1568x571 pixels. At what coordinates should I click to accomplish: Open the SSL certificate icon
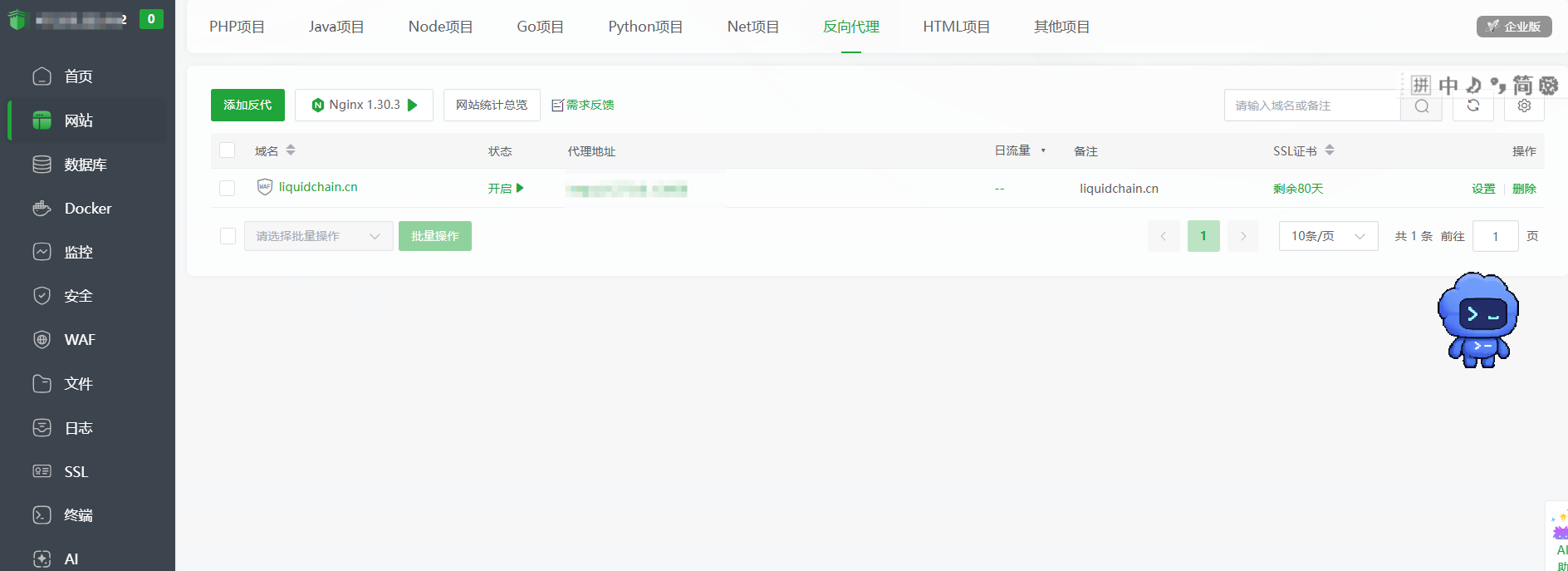[x=42, y=471]
